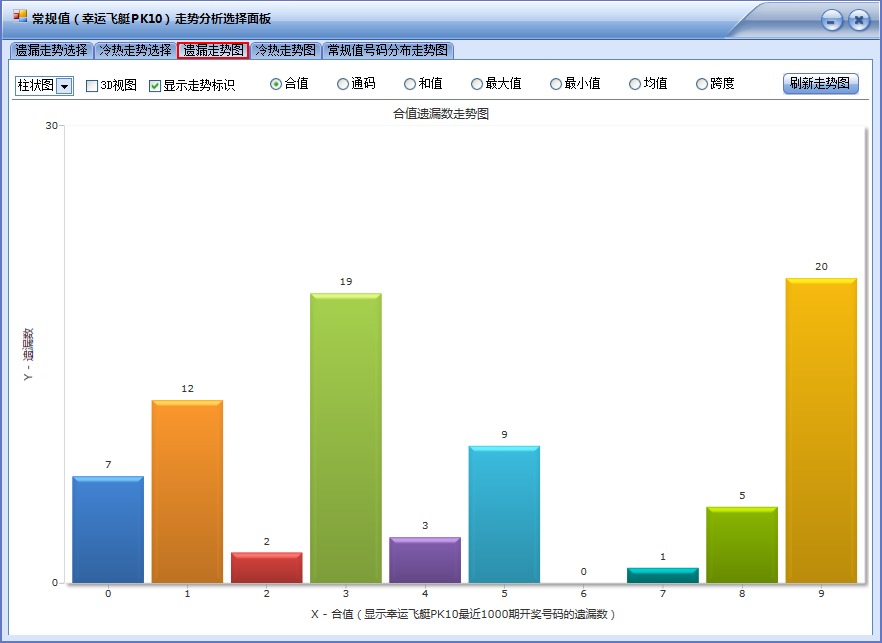Select the 通码 radio option
This screenshot has width=882, height=643.
coord(343,85)
